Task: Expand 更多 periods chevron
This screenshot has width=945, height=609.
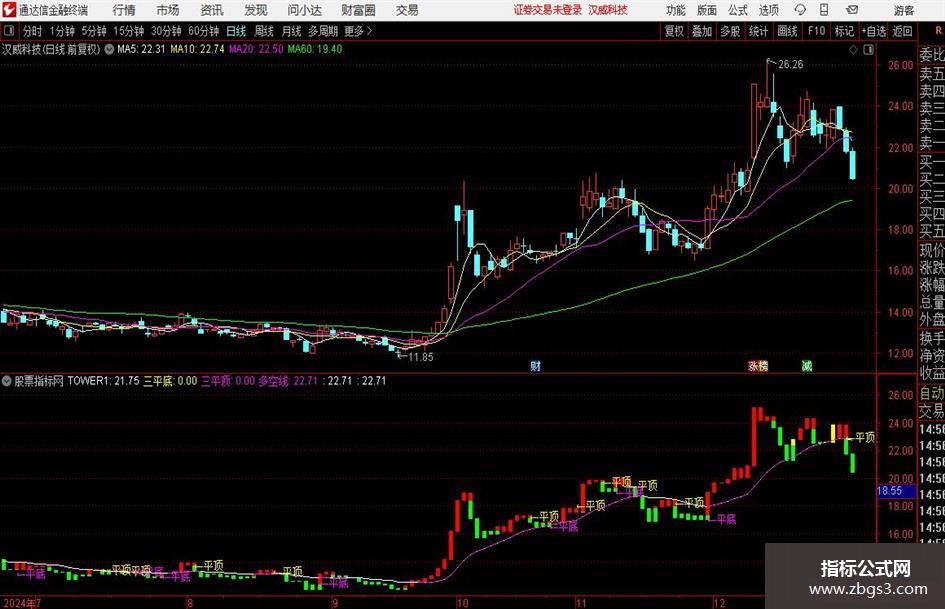Action: (369, 31)
